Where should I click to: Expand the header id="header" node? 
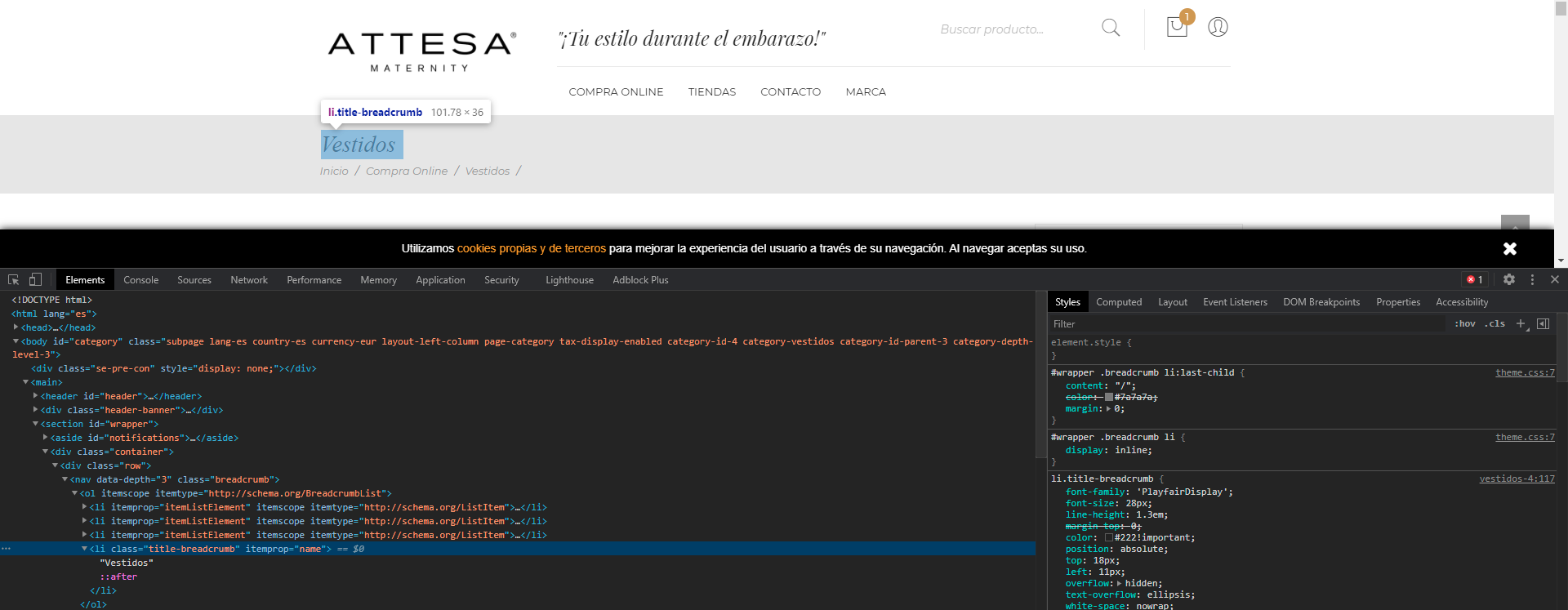point(35,396)
